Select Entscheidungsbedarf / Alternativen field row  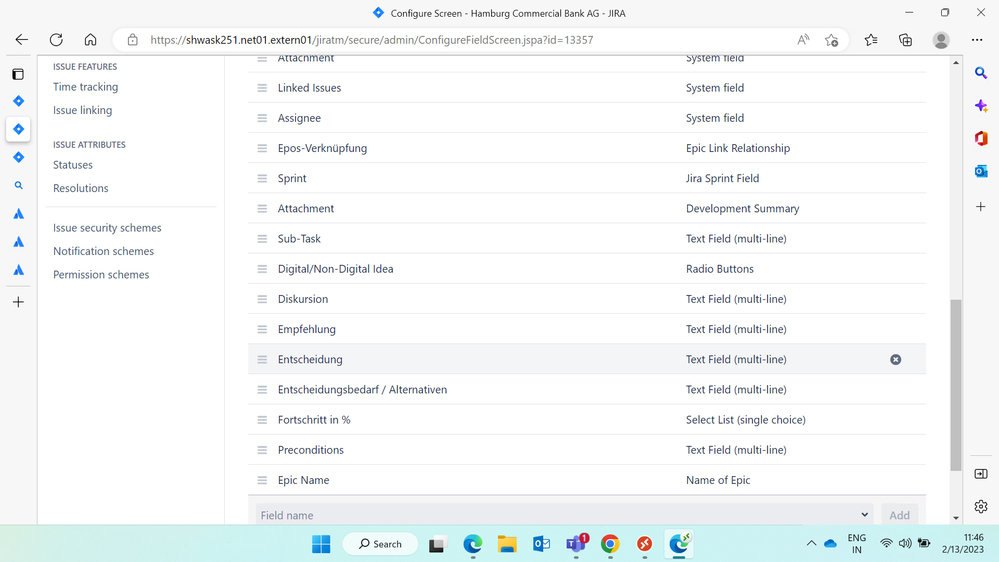pos(587,389)
